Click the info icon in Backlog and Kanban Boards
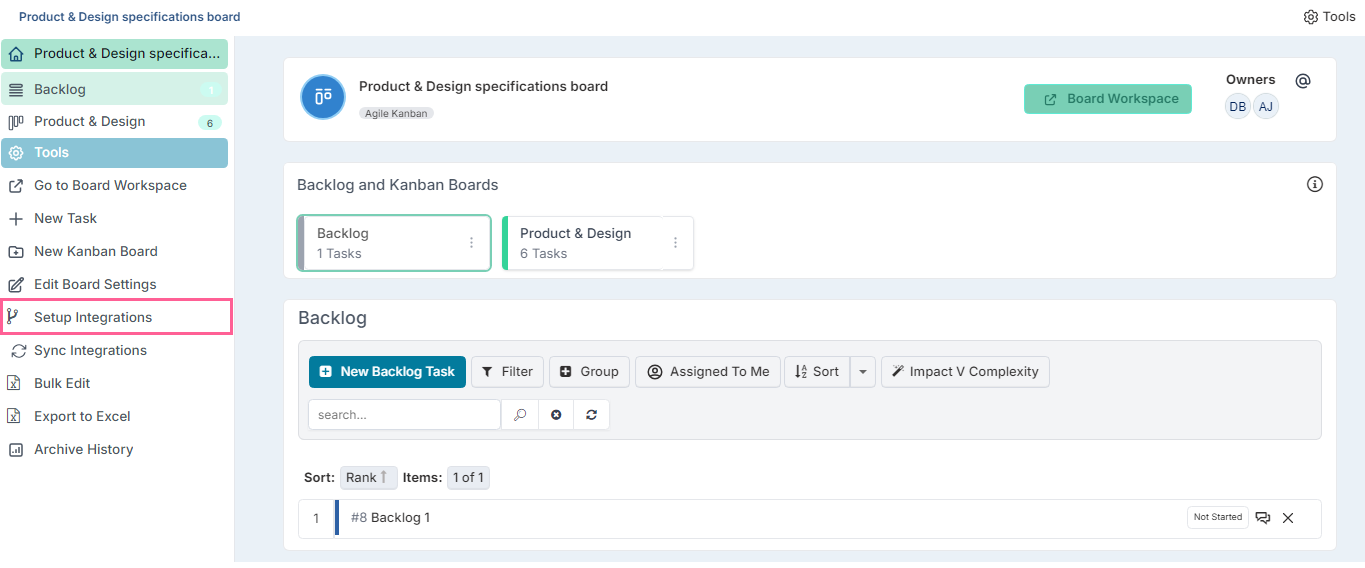Viewport: 1365px width, 568px height. coord(1315,184)
